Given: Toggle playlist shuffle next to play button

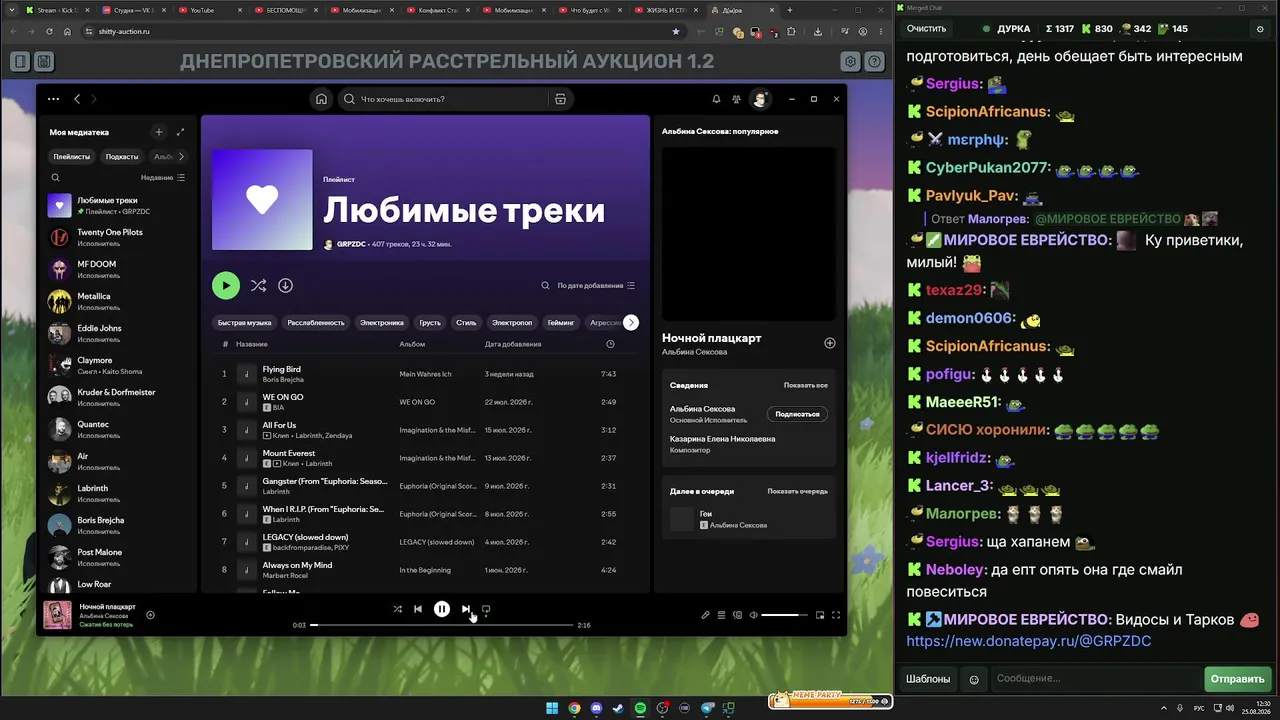Looking at the screenshot, I should pos(258,285).
